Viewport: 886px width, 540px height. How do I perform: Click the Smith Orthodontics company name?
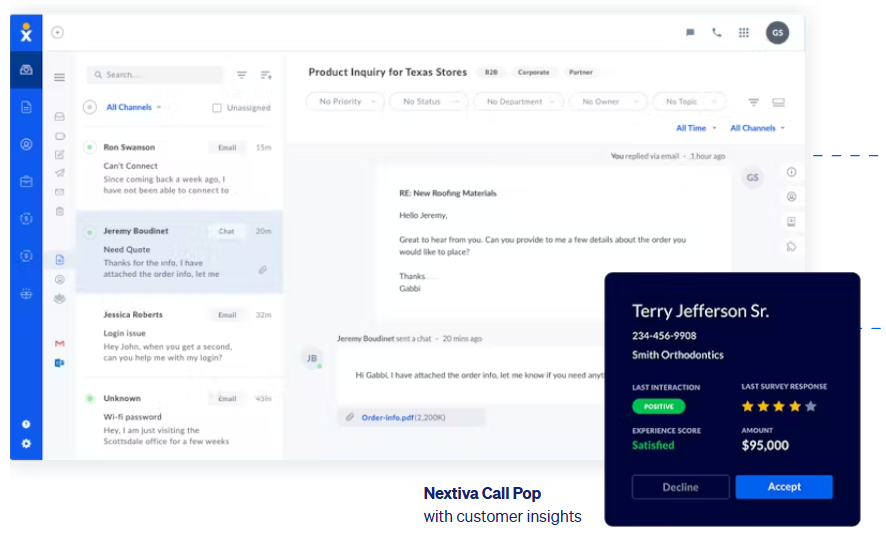pos(677,355)
